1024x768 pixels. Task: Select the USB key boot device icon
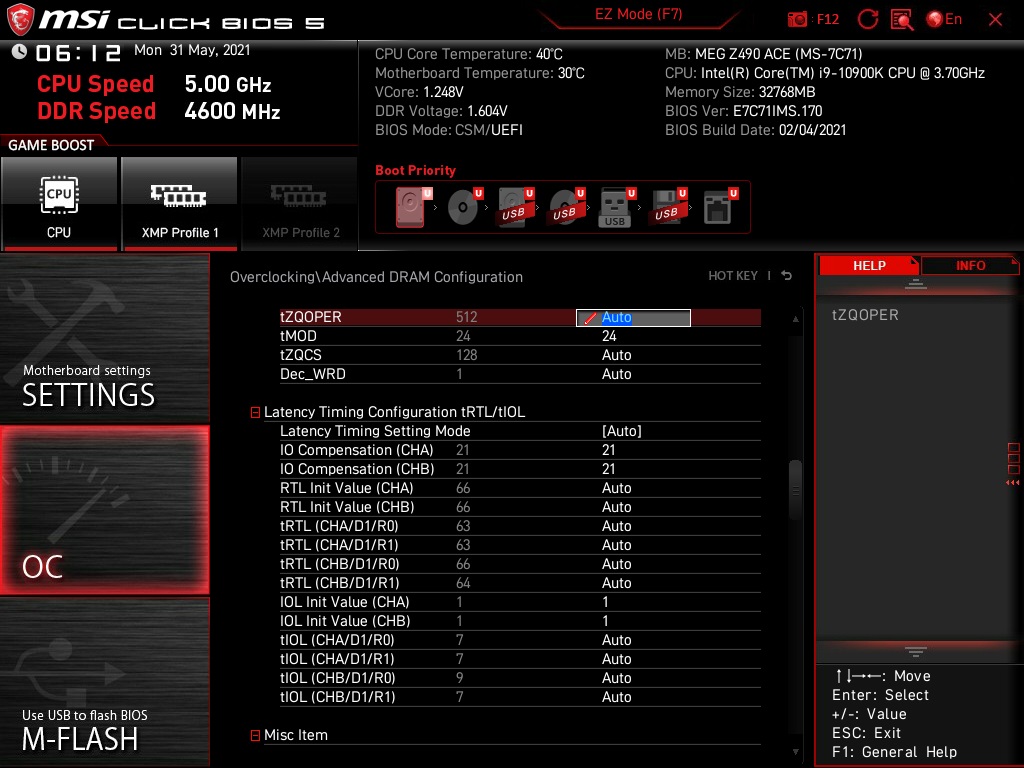click(617, 207)
